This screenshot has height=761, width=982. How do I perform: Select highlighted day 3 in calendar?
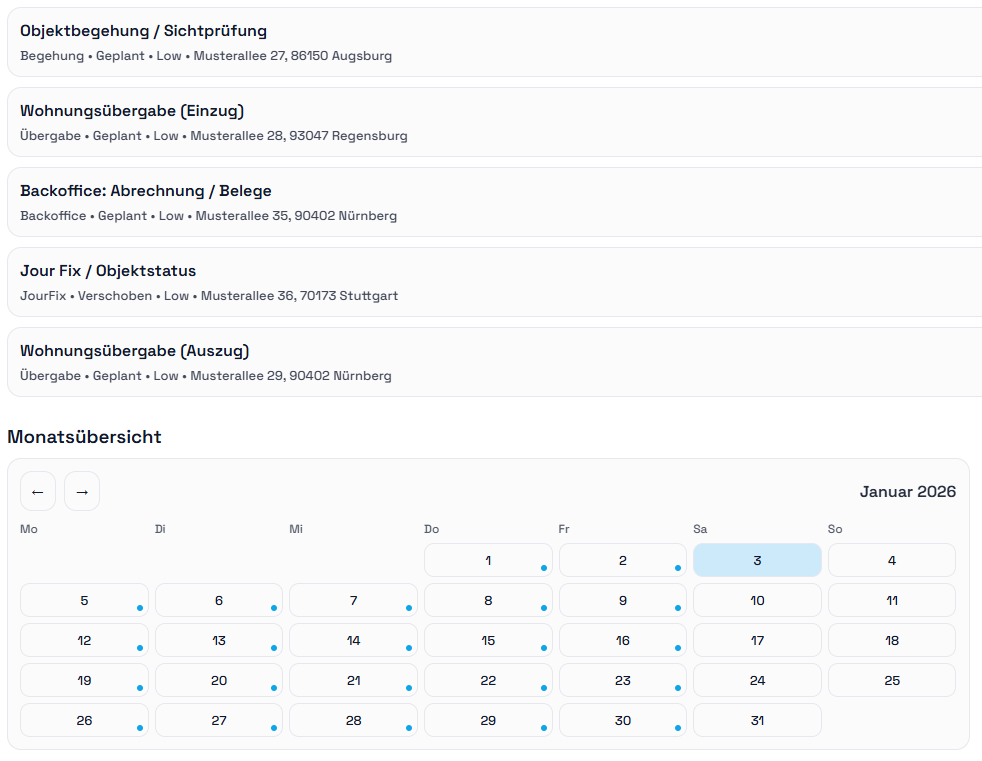point(757,561)
